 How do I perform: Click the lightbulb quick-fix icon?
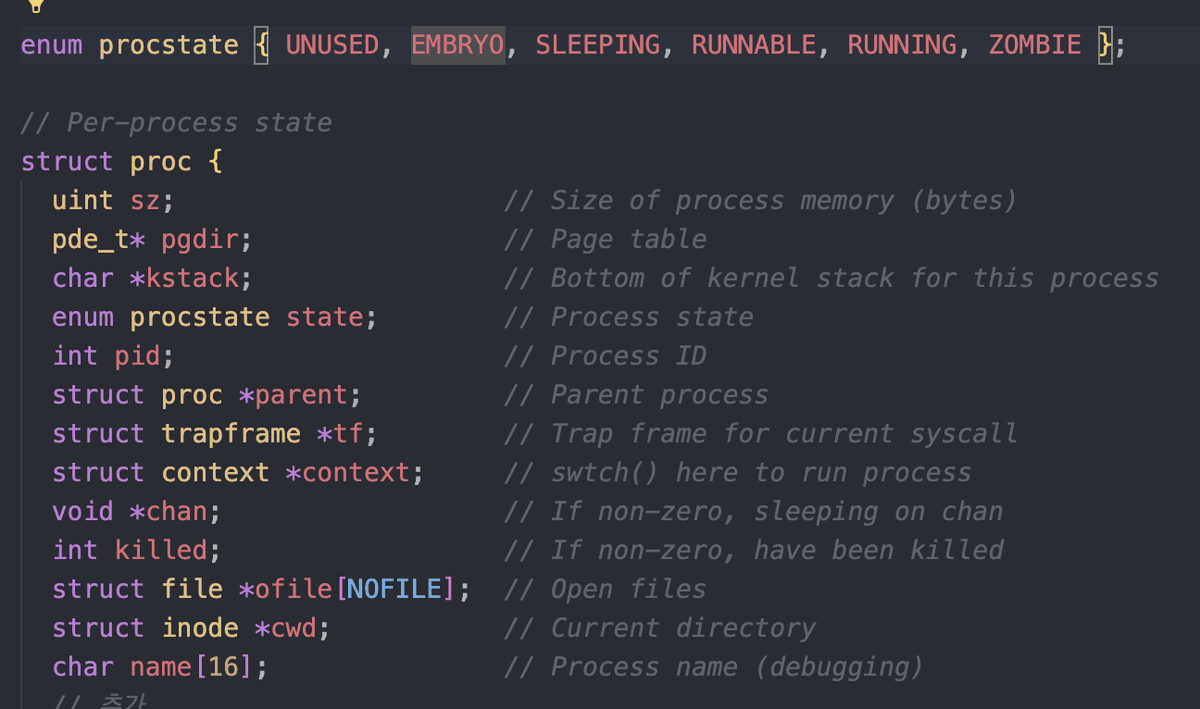(36, 5)
